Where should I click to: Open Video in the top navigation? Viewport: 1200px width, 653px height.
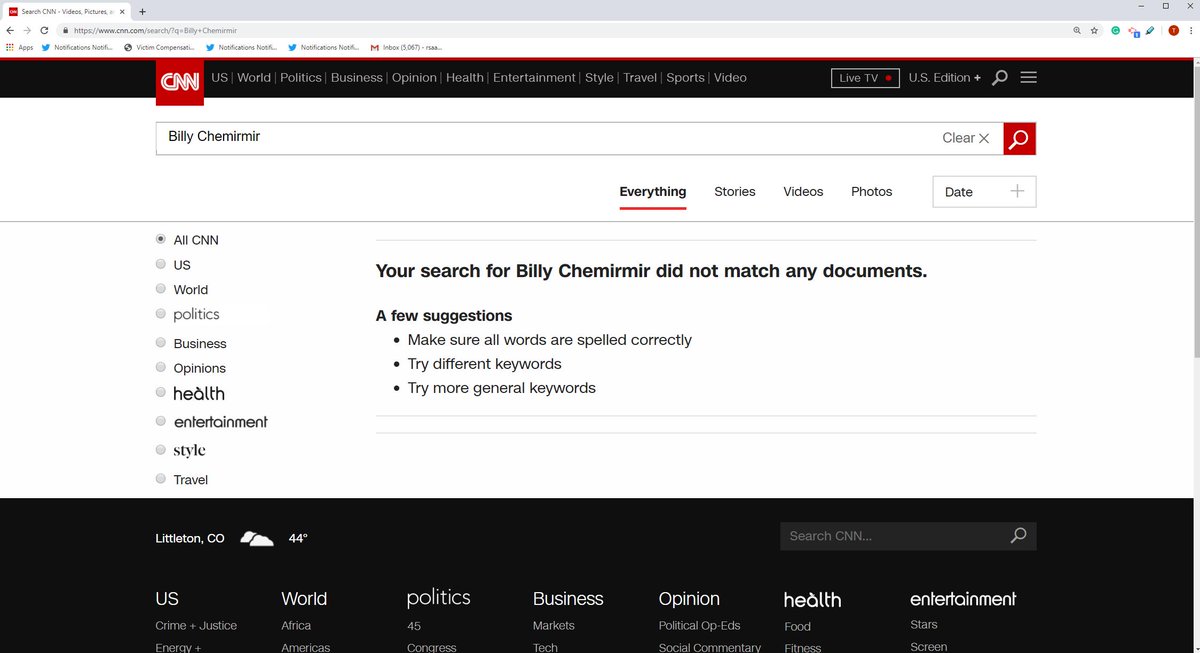click(730, 78)
